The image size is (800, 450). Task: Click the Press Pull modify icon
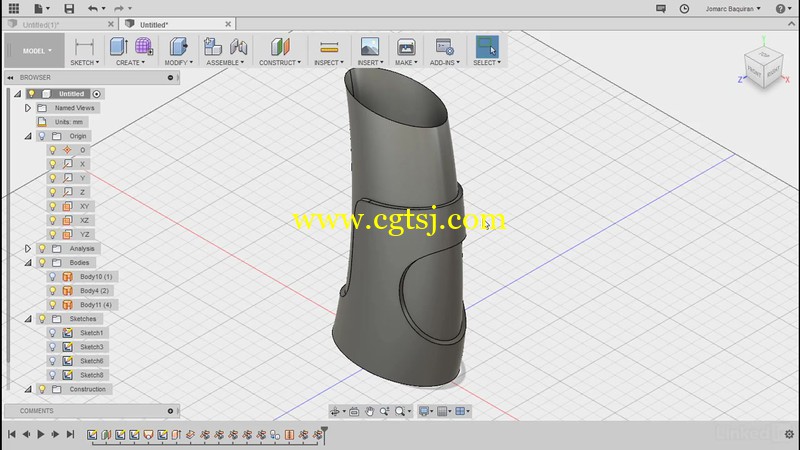[178, 46]
